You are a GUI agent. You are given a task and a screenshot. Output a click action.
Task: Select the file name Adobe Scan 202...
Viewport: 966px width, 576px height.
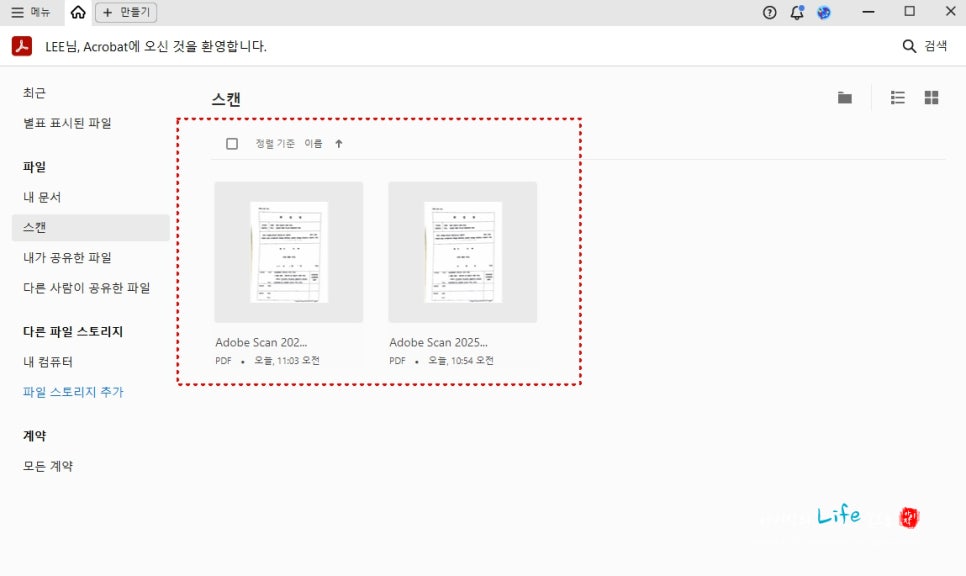(x=261, y=343)
